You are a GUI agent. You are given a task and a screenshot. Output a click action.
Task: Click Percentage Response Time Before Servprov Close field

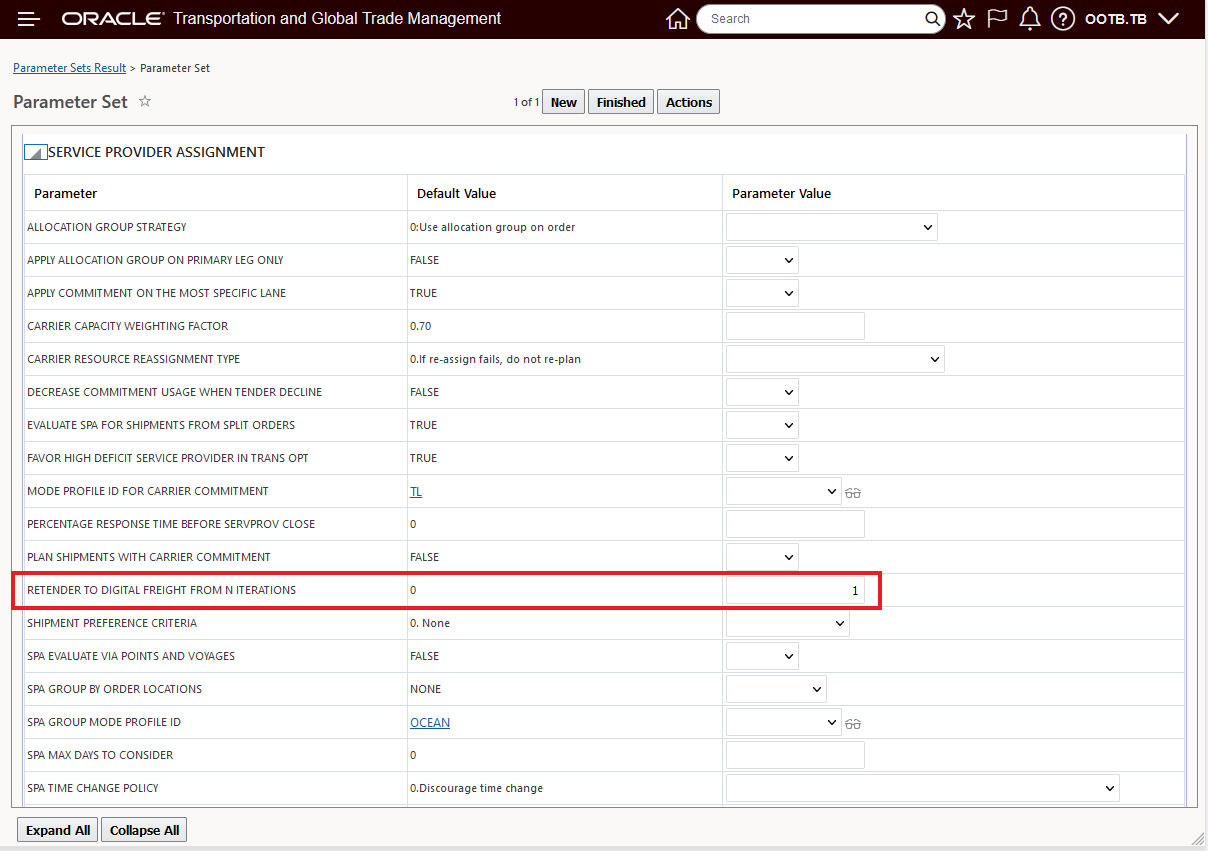point(795,524)
